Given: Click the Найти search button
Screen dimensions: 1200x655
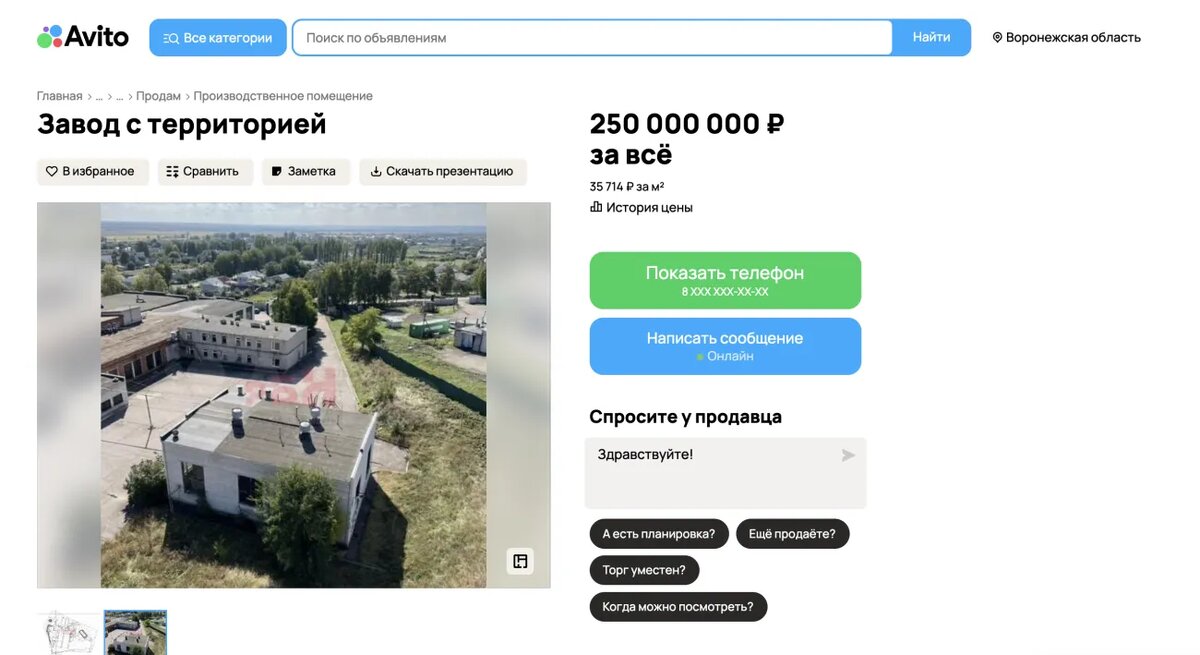Looking at the screenshot, I should [932, 38].
